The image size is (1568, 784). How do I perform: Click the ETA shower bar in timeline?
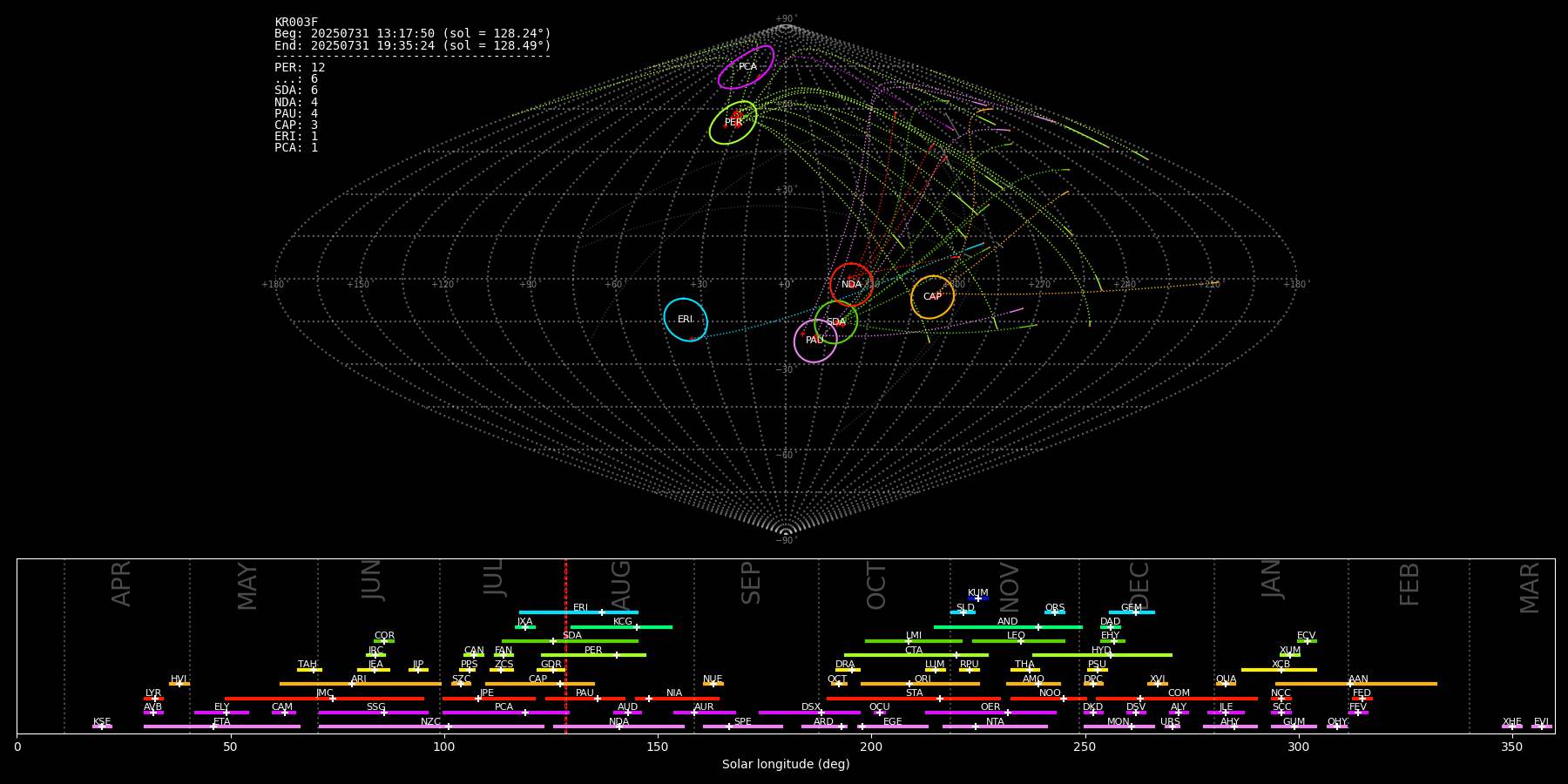[222, 727]
